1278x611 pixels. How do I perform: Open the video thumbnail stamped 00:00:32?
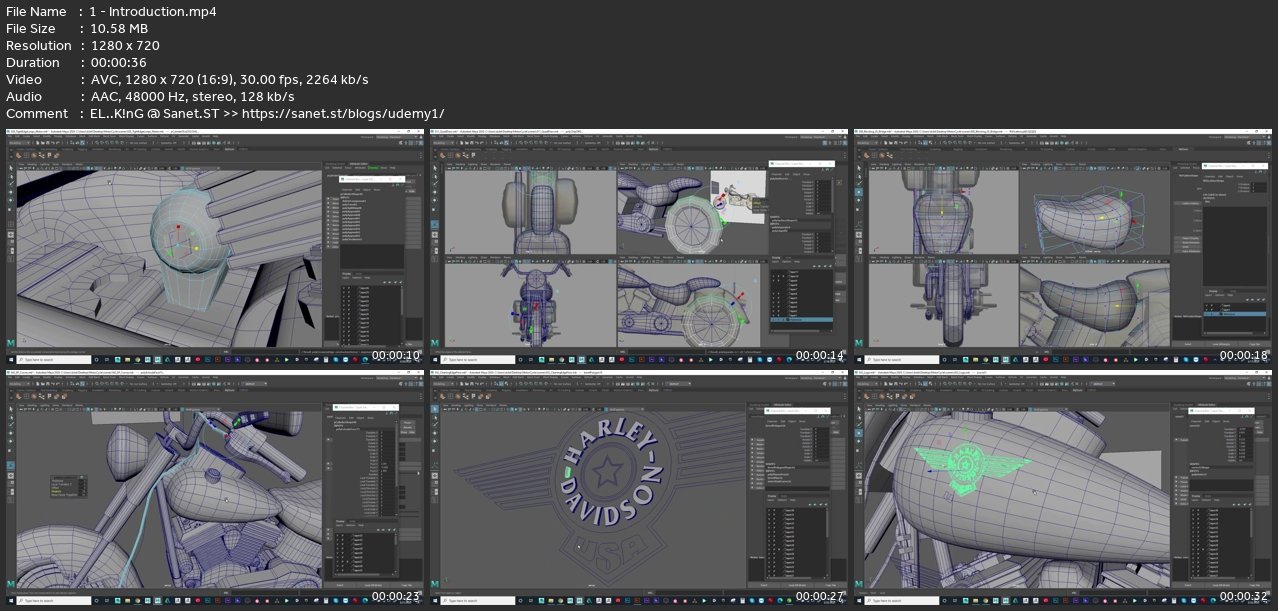click(1062, 488)
